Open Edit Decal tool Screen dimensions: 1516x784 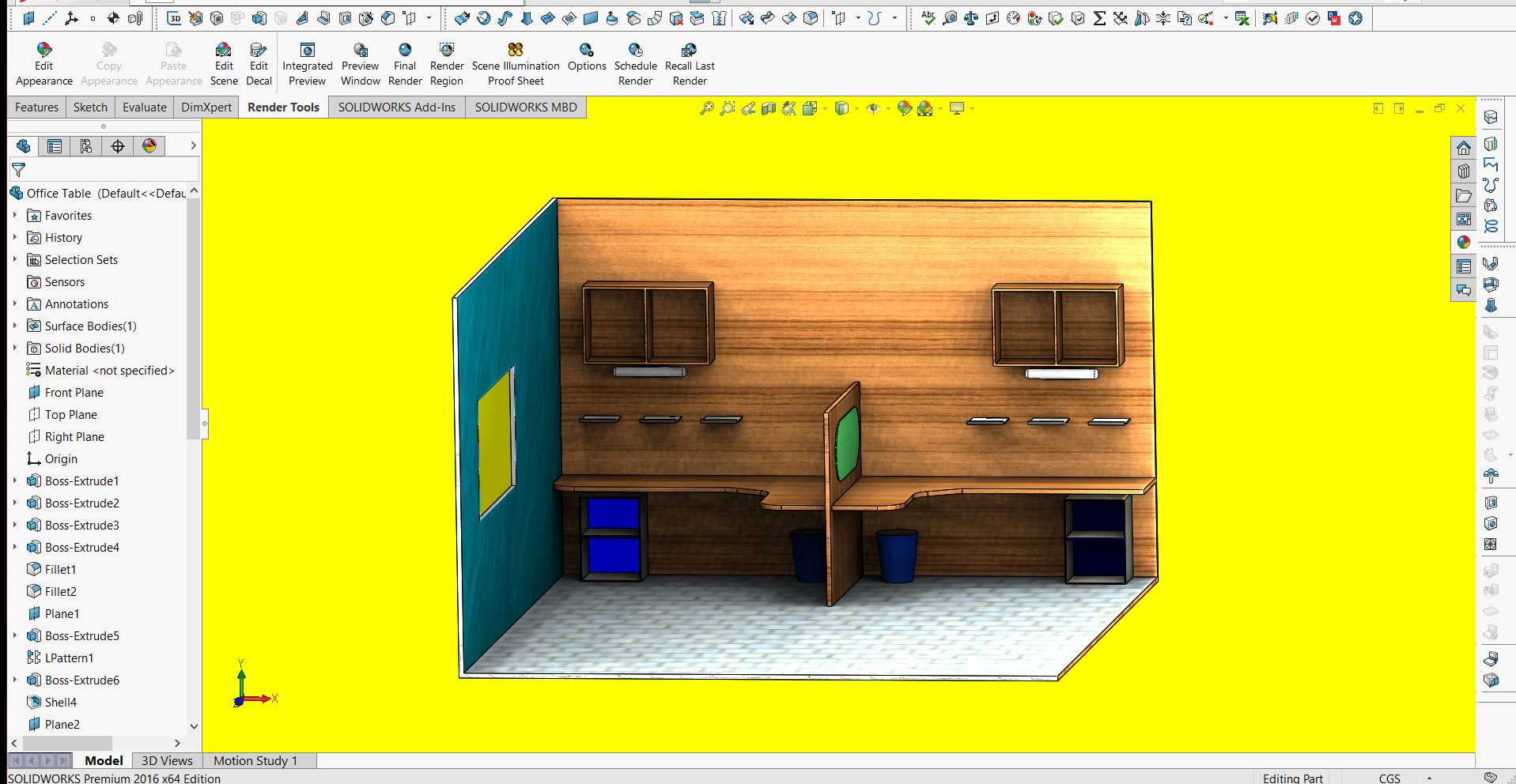[259, 64]
